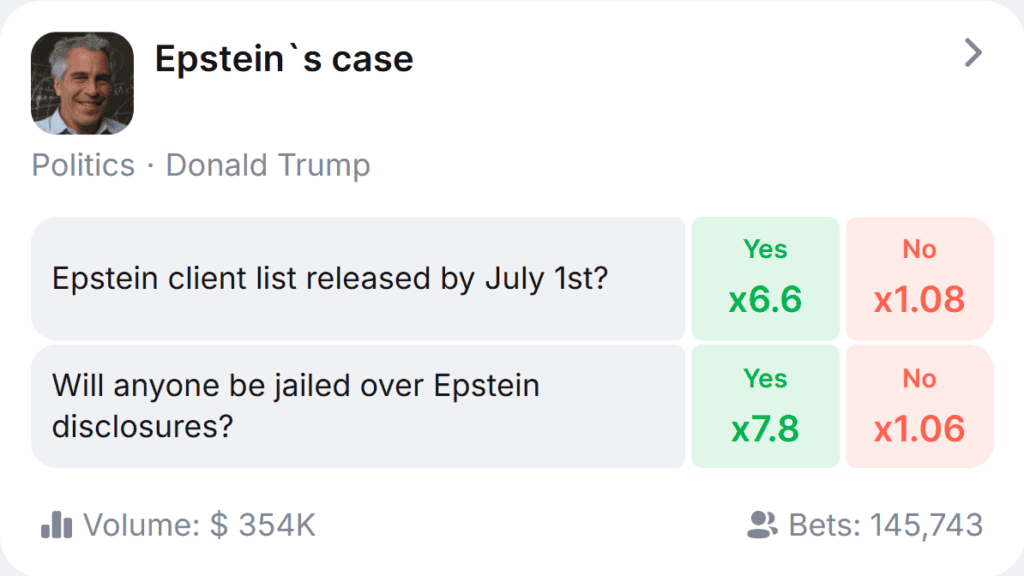Click the volume bar chart icon

coord(57,524)
